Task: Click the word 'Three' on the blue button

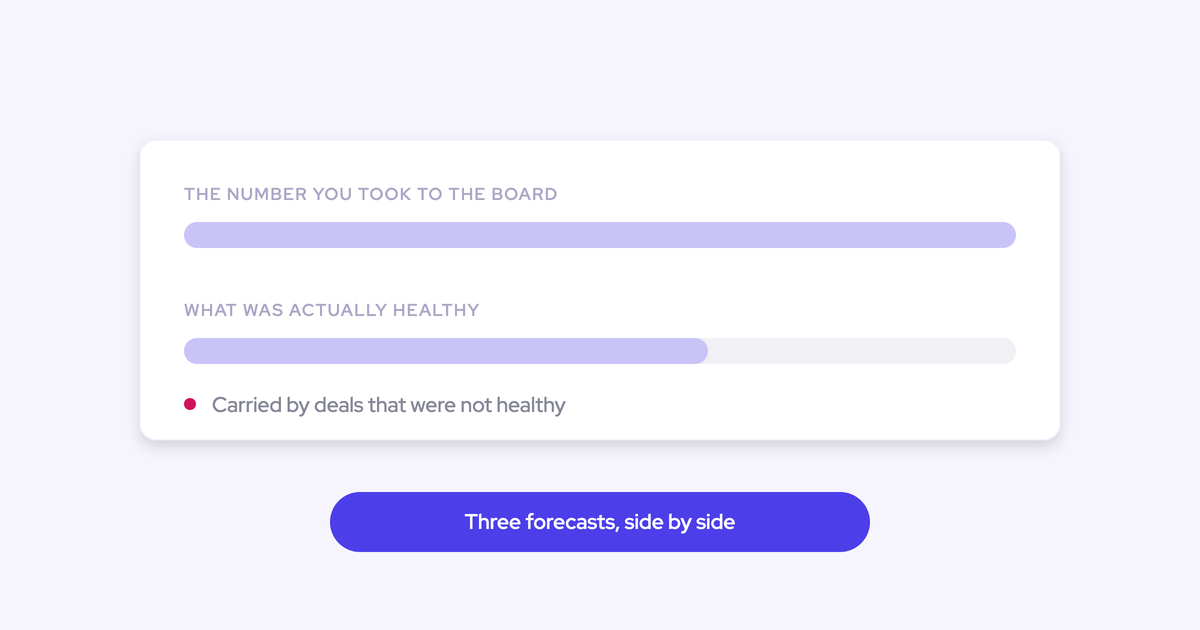Action: (x=492, y=522)
